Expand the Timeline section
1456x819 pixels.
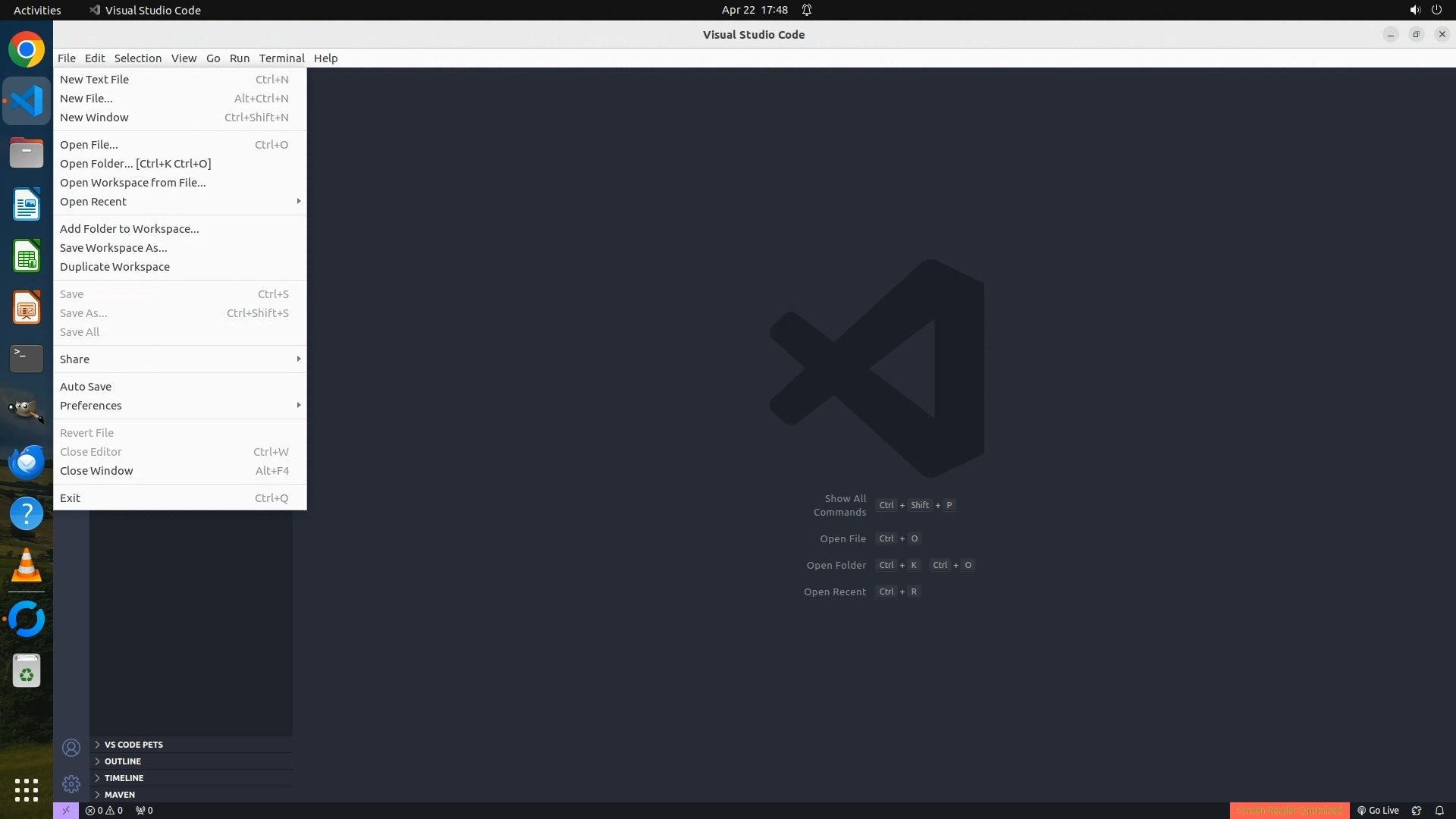click(124, 777)
